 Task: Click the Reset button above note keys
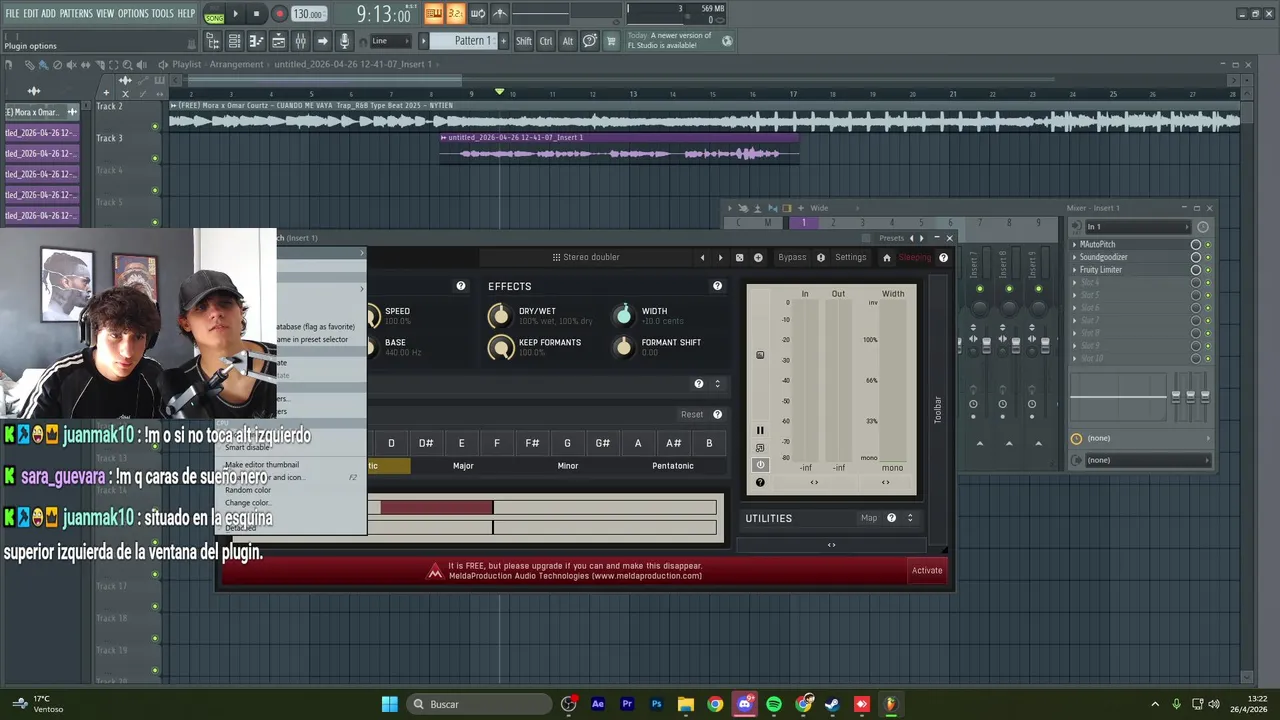pyautogui.click(x=692, y=414)
